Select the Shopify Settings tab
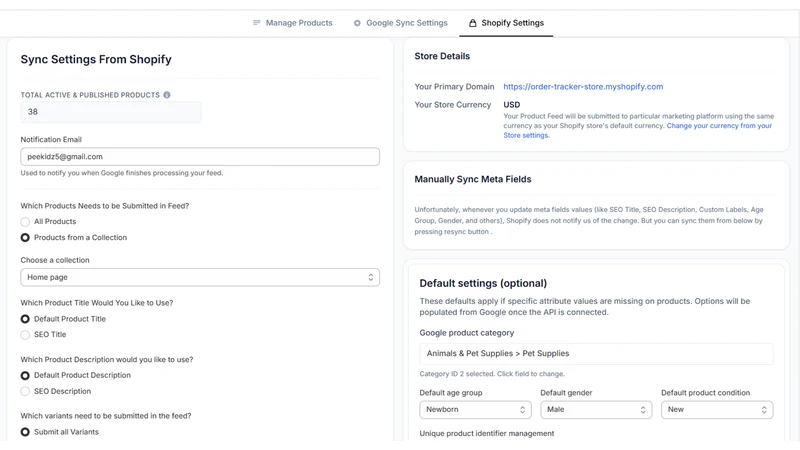 tap(506, 23)
